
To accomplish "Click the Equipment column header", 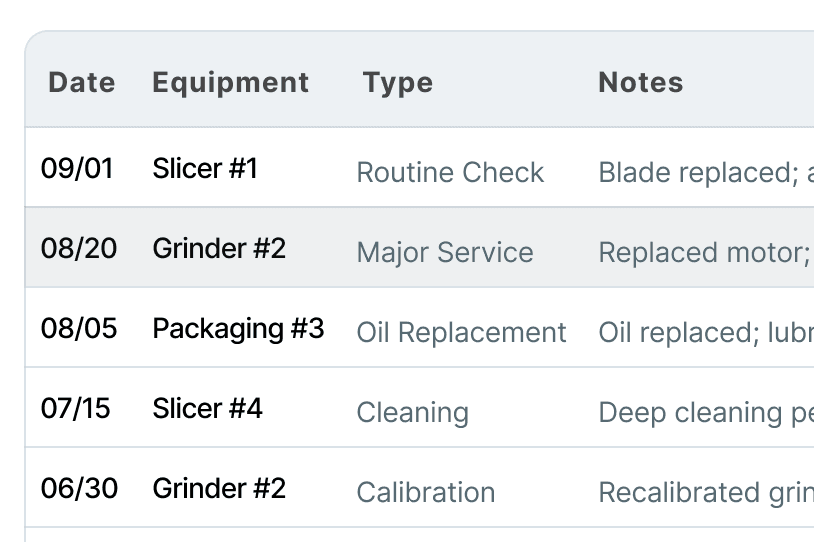I will point(230,83).
